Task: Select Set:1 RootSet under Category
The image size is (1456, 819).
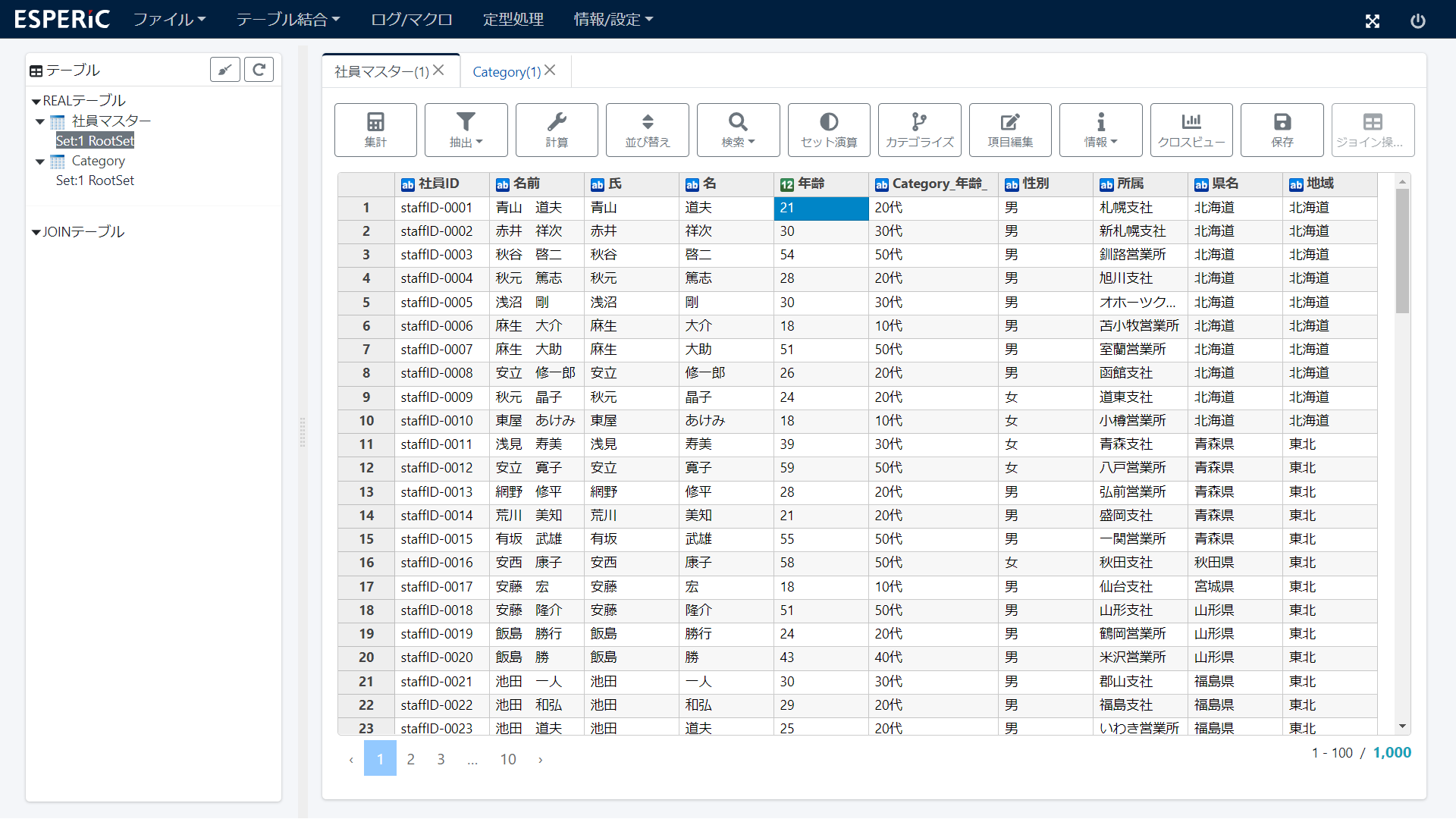Action: pyautogui.click(x=95, y=180)
